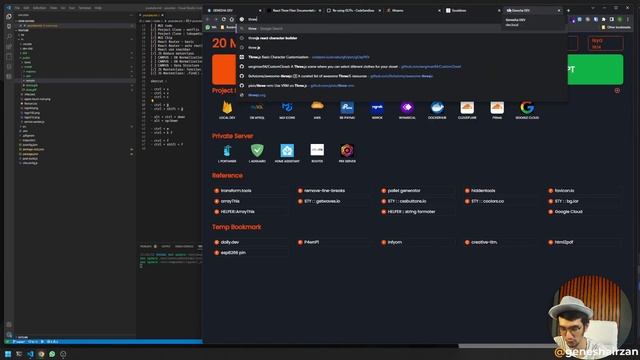Open VS Code Search in activity bar

pos(9,36)
